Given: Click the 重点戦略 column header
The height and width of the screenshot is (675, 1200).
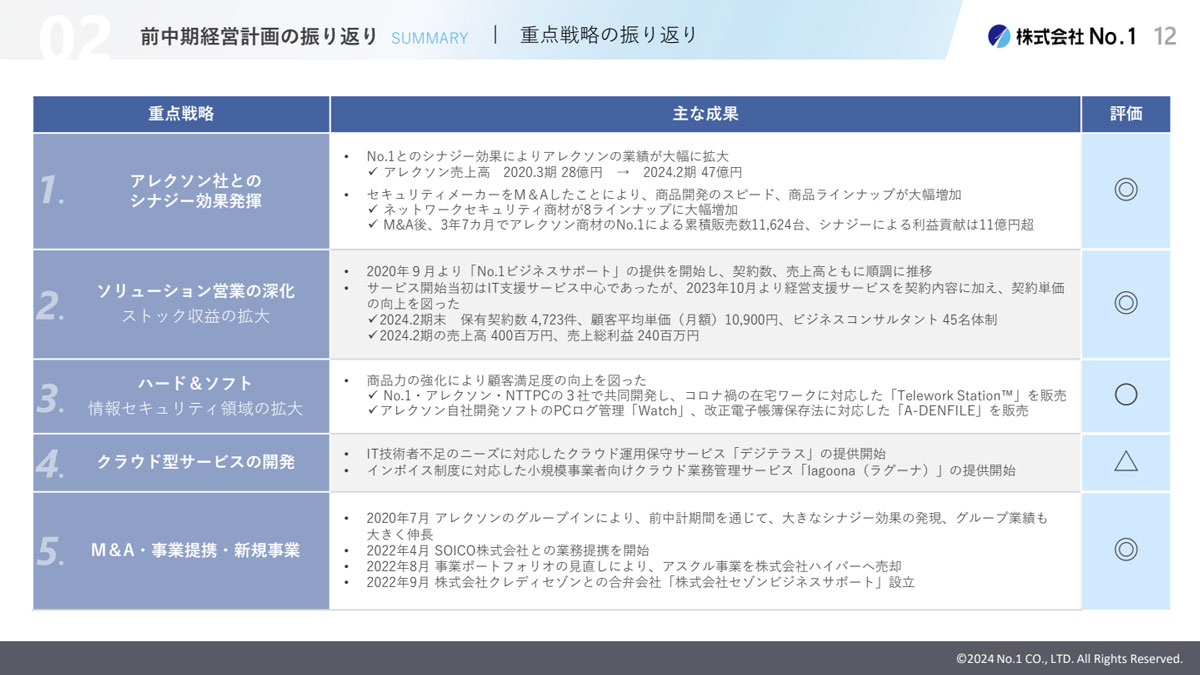Looking at the screenshot, I should (181, 114).
